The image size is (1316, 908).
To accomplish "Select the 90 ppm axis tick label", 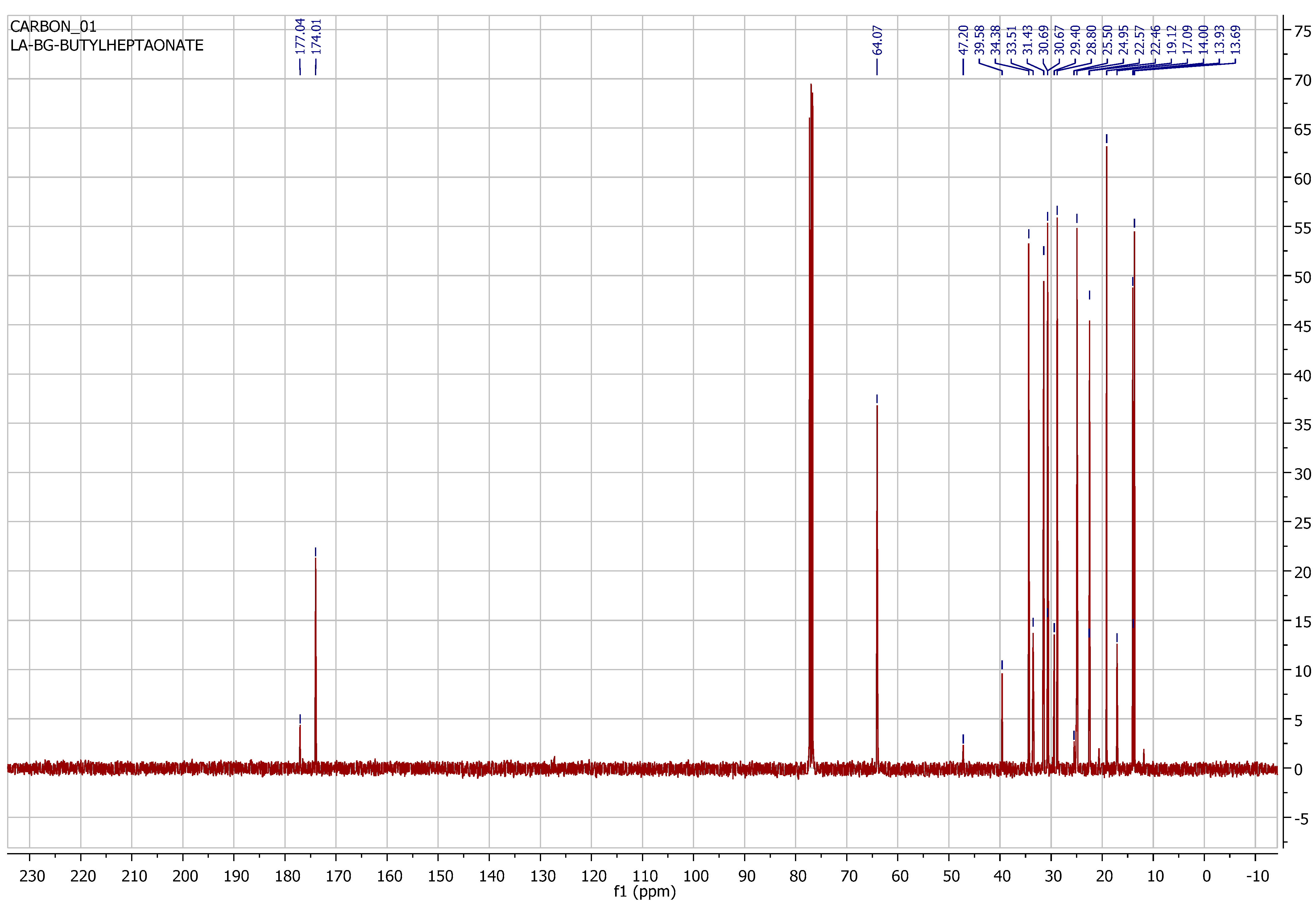I will pos(747,876).
